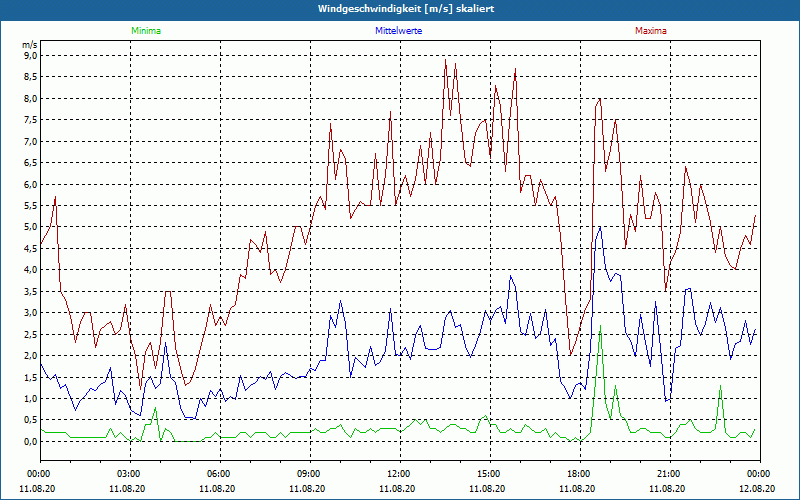Viewport: 800px width, 500px height.
Task: Click the 11.08.20 date under 12:00
Action: 397,488
